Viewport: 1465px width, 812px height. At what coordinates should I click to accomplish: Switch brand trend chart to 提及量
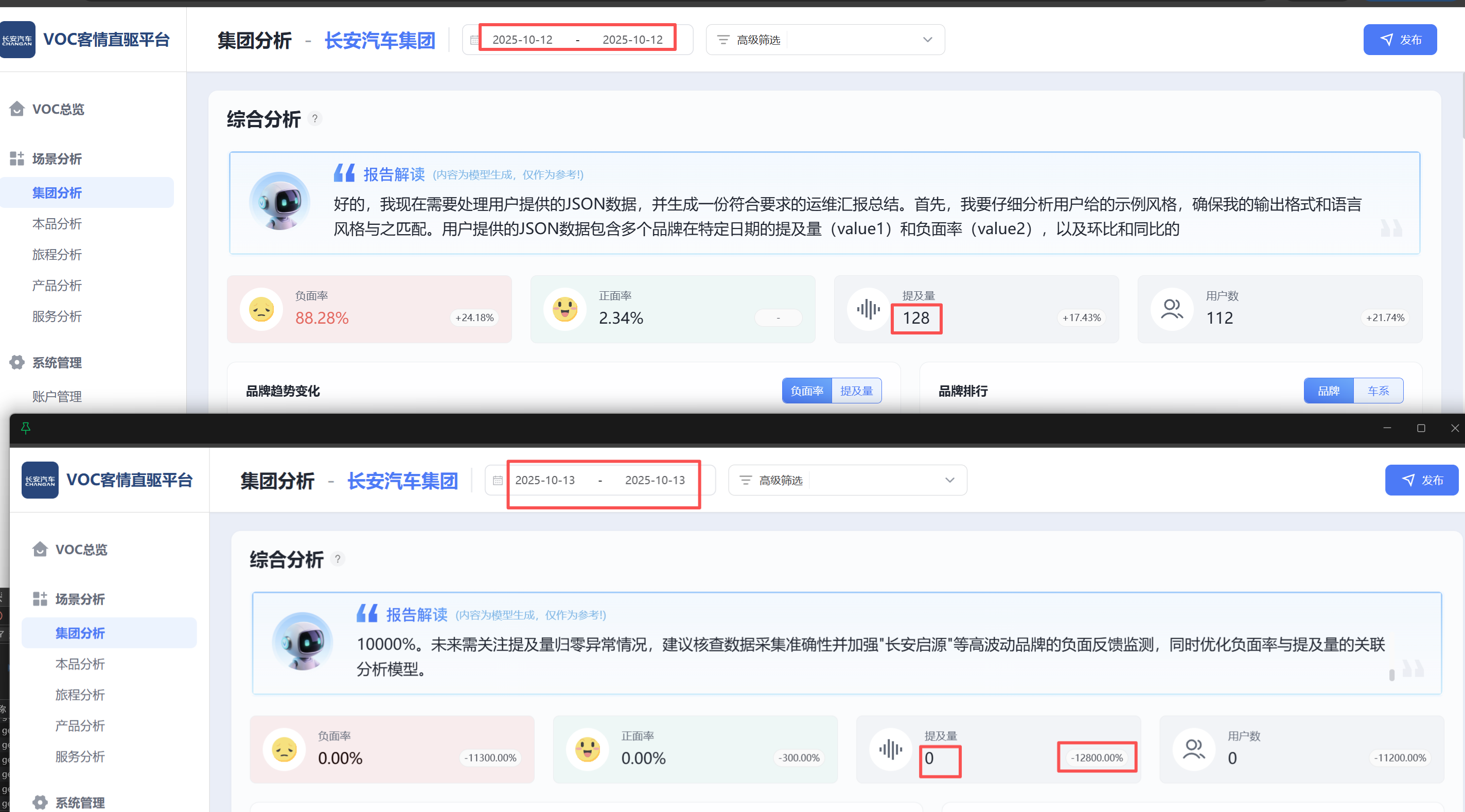click(x=856, y=391)
